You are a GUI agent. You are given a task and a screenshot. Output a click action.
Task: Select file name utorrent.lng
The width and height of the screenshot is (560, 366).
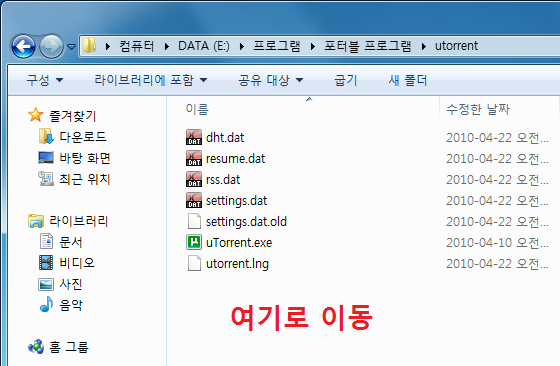(237, 264)
